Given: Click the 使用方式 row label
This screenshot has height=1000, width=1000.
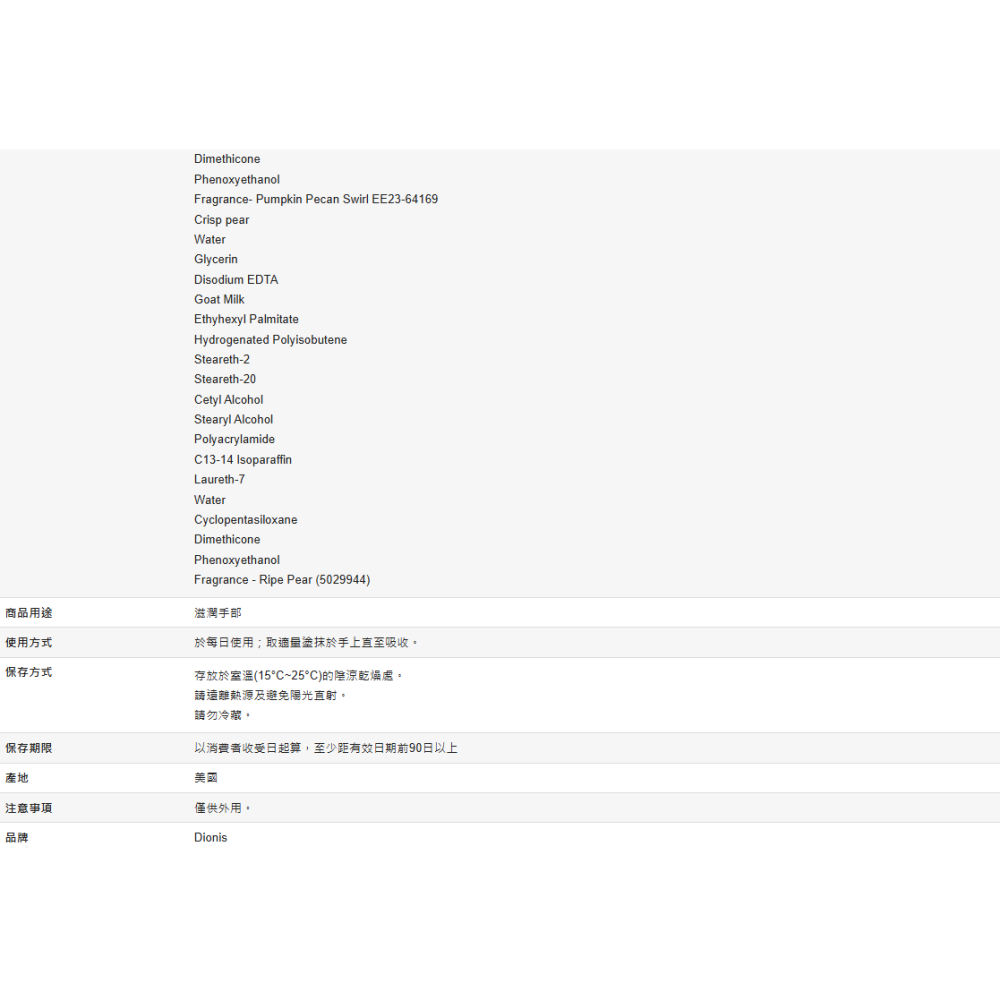Looking at the screenshot, I should (x=29, y=642).
